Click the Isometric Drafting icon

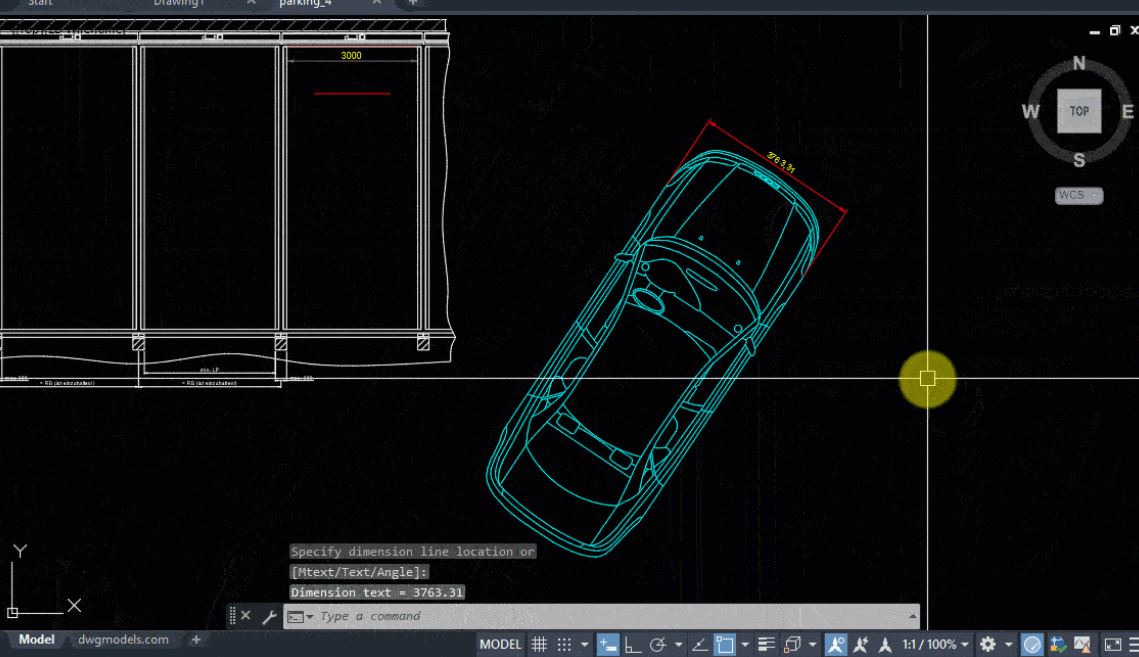[x=701, y=644]
